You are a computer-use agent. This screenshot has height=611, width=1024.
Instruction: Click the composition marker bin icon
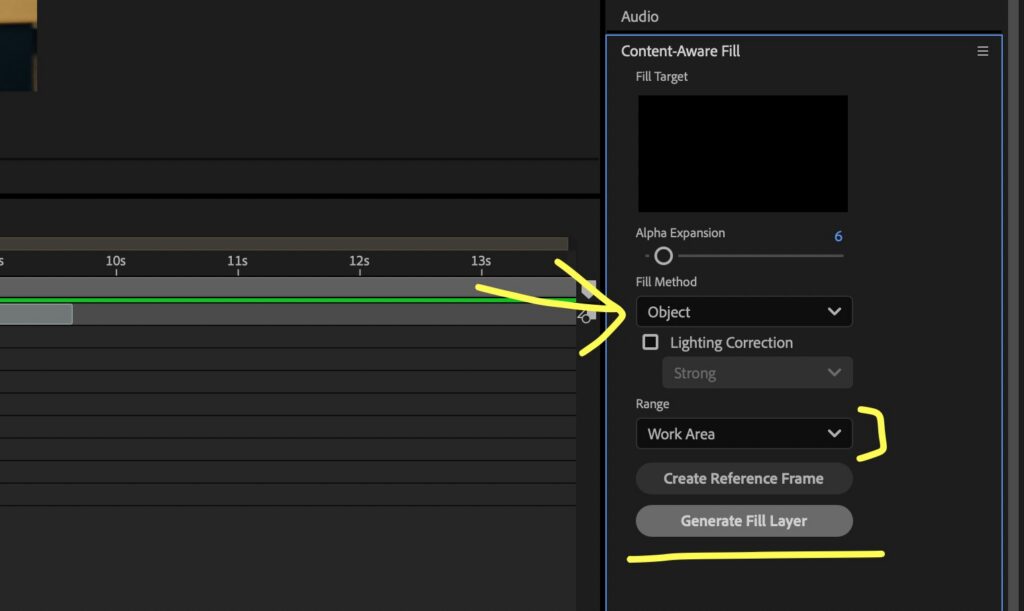pos(587,316)
